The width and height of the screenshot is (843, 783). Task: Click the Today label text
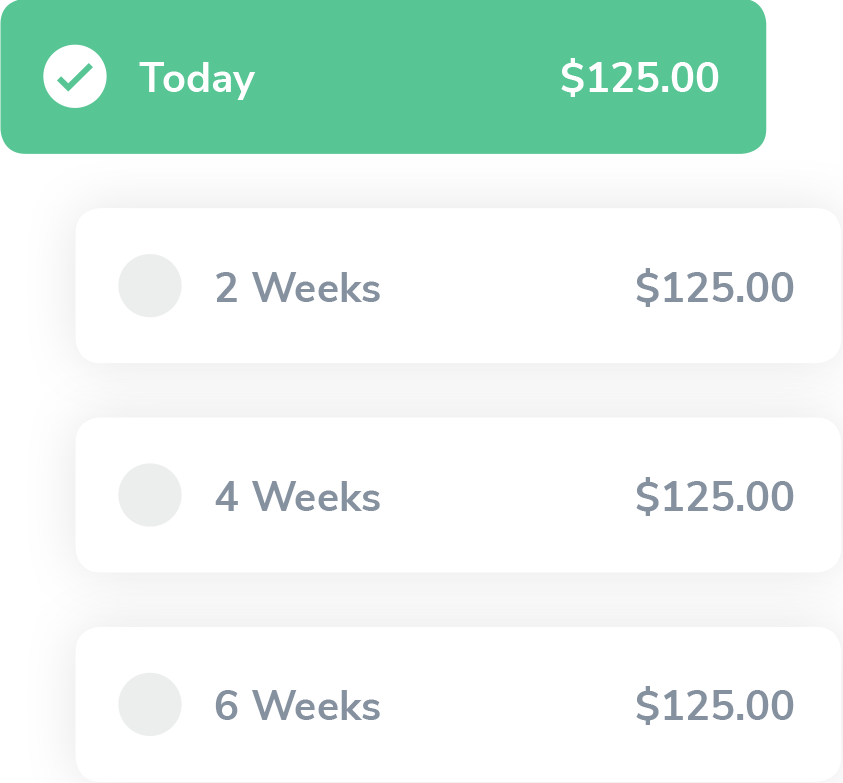click(197, 78)
